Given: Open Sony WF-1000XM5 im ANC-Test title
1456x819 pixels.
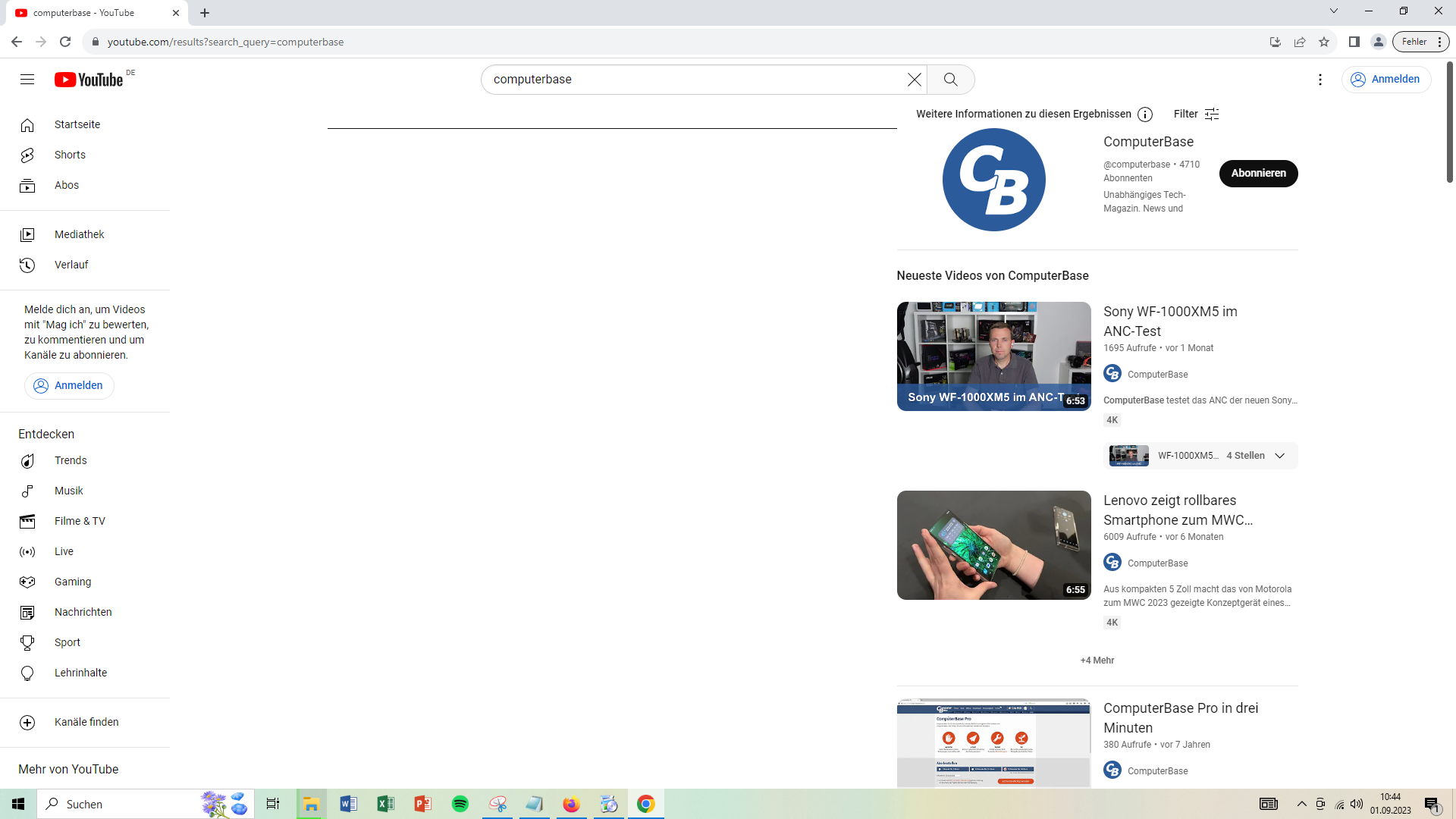Looking at the screenshot, I should point(1170,321).
